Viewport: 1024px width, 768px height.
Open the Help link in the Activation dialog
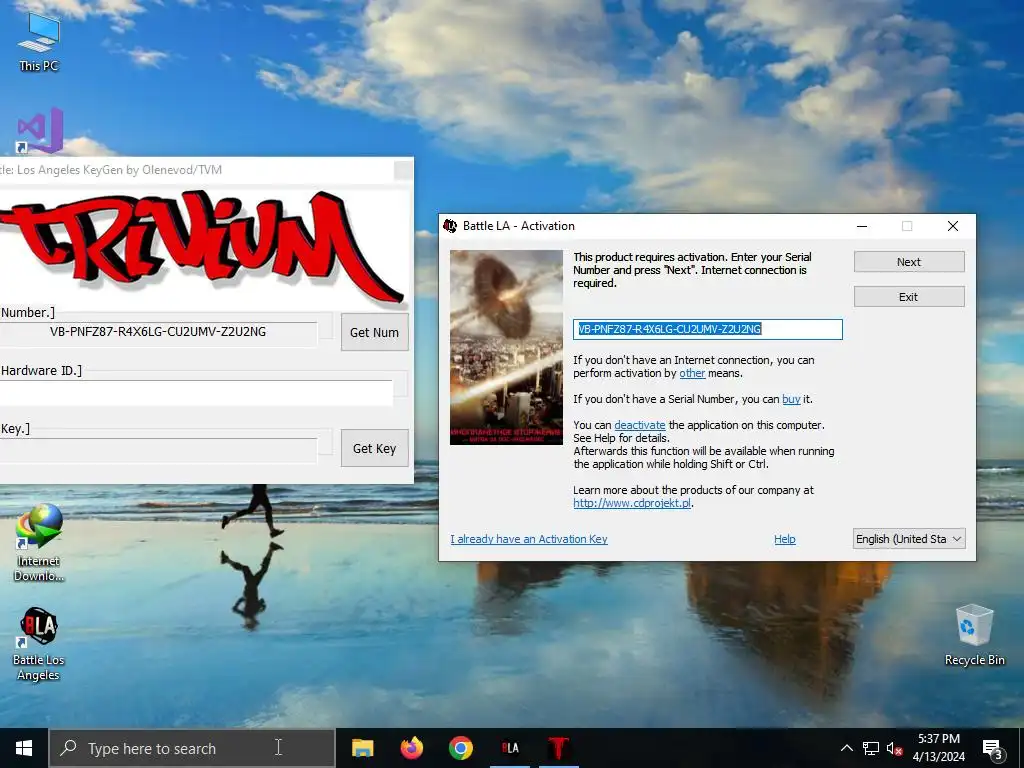point(784,539)
